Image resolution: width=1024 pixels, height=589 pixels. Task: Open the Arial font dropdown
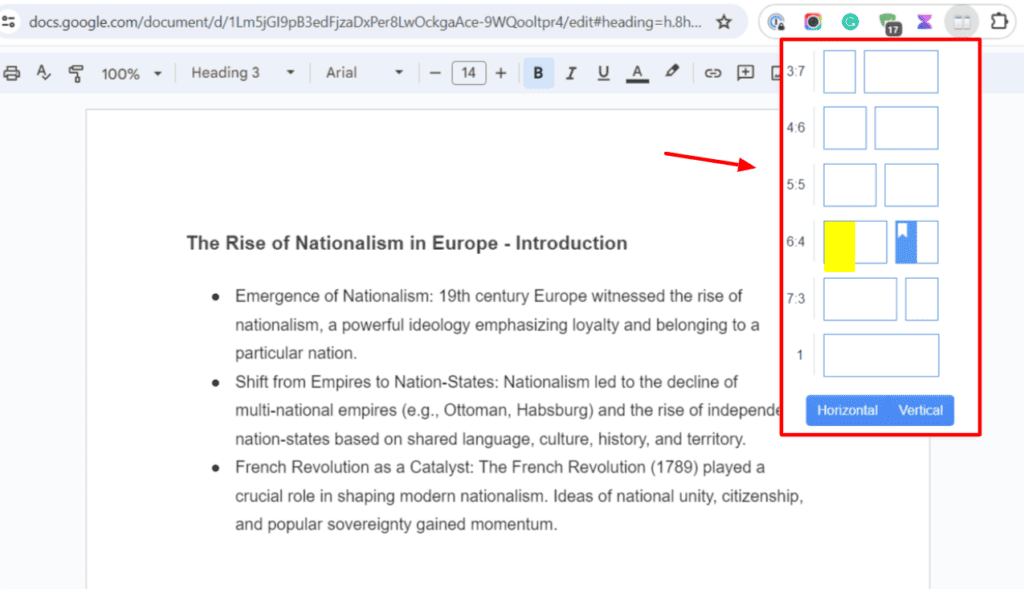364,73
